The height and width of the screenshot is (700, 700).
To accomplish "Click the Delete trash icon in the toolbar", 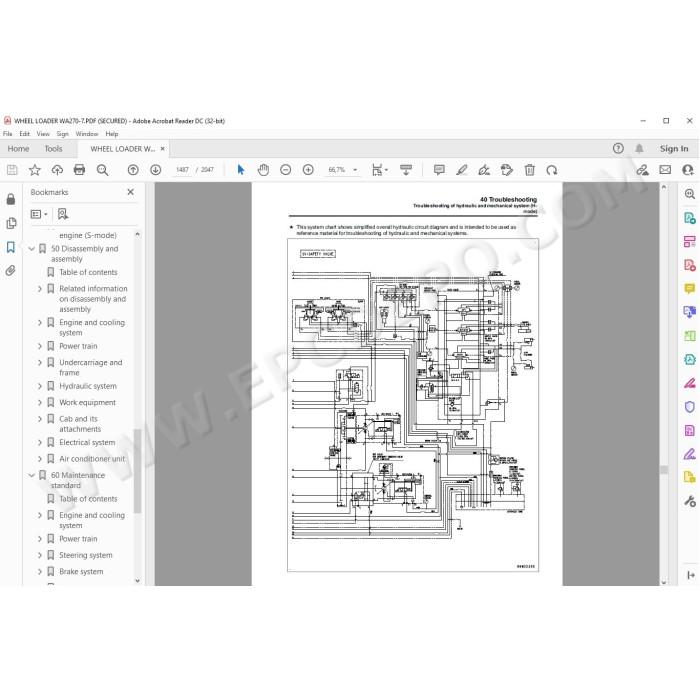I will pyautogui.click(x=529, y=170).
